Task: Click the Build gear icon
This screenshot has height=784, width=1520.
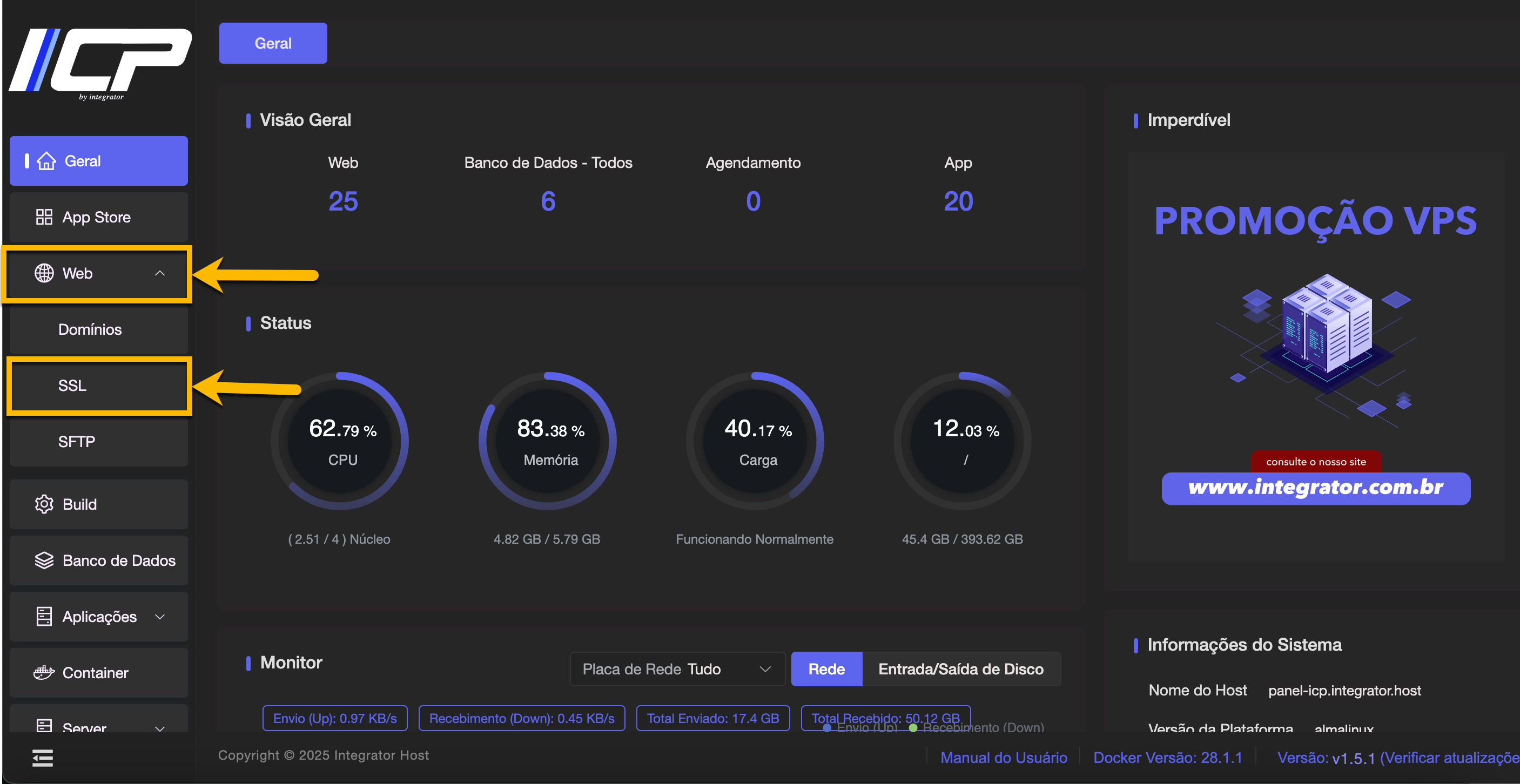Action: (x=44, y=504)
